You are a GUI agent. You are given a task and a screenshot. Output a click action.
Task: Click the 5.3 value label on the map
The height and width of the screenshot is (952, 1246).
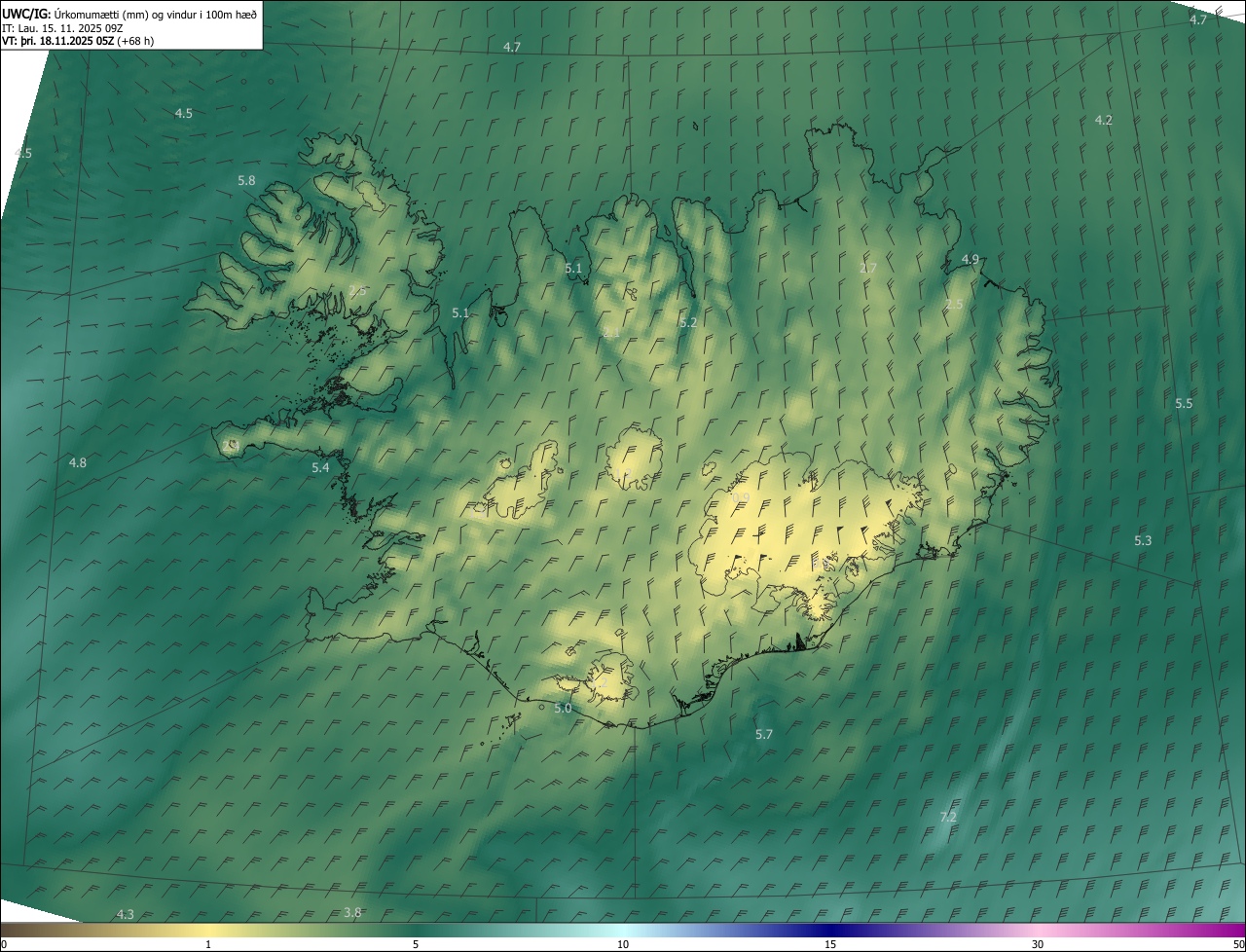tap(1143, 541)
